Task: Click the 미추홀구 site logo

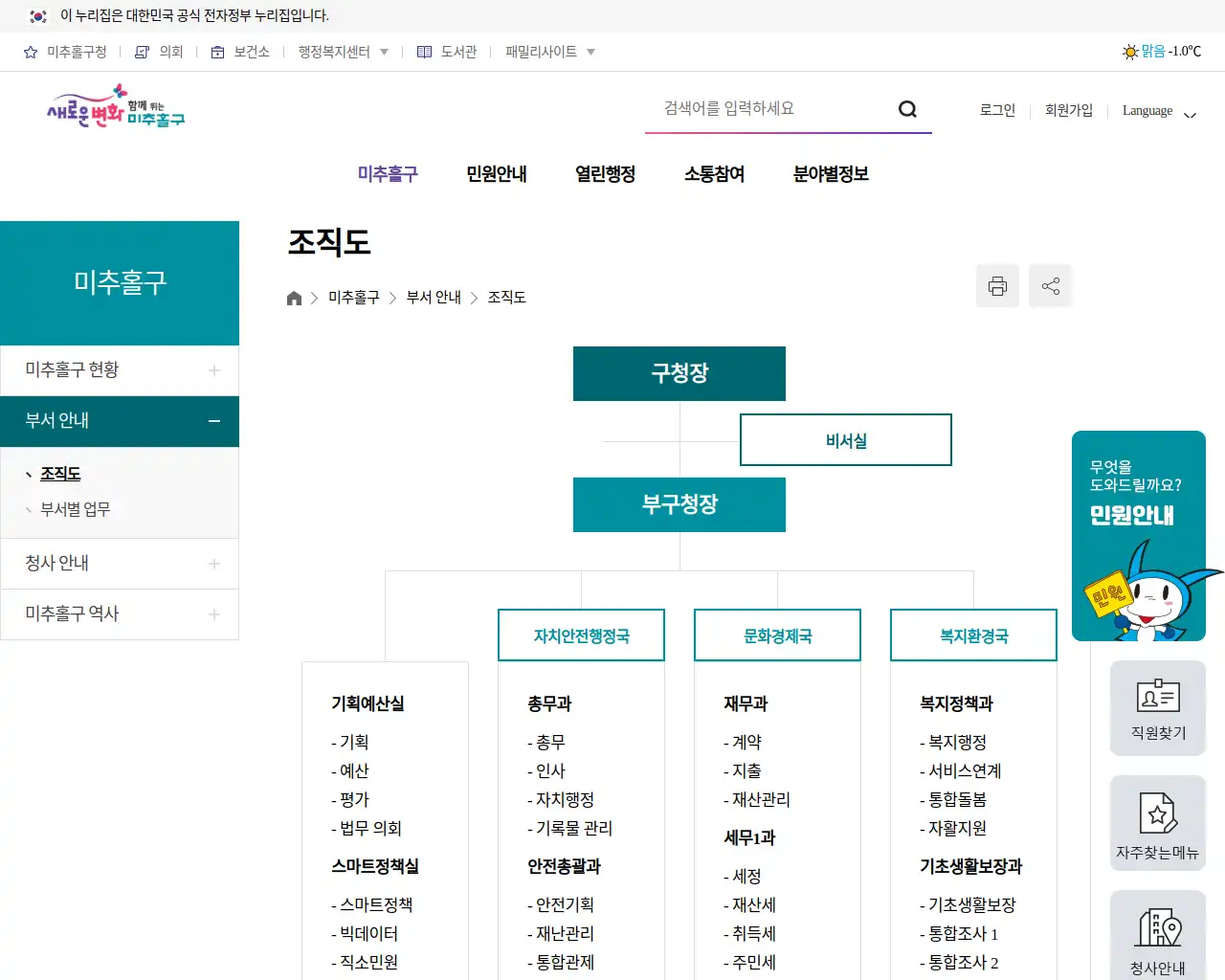Action: [116, 107]
